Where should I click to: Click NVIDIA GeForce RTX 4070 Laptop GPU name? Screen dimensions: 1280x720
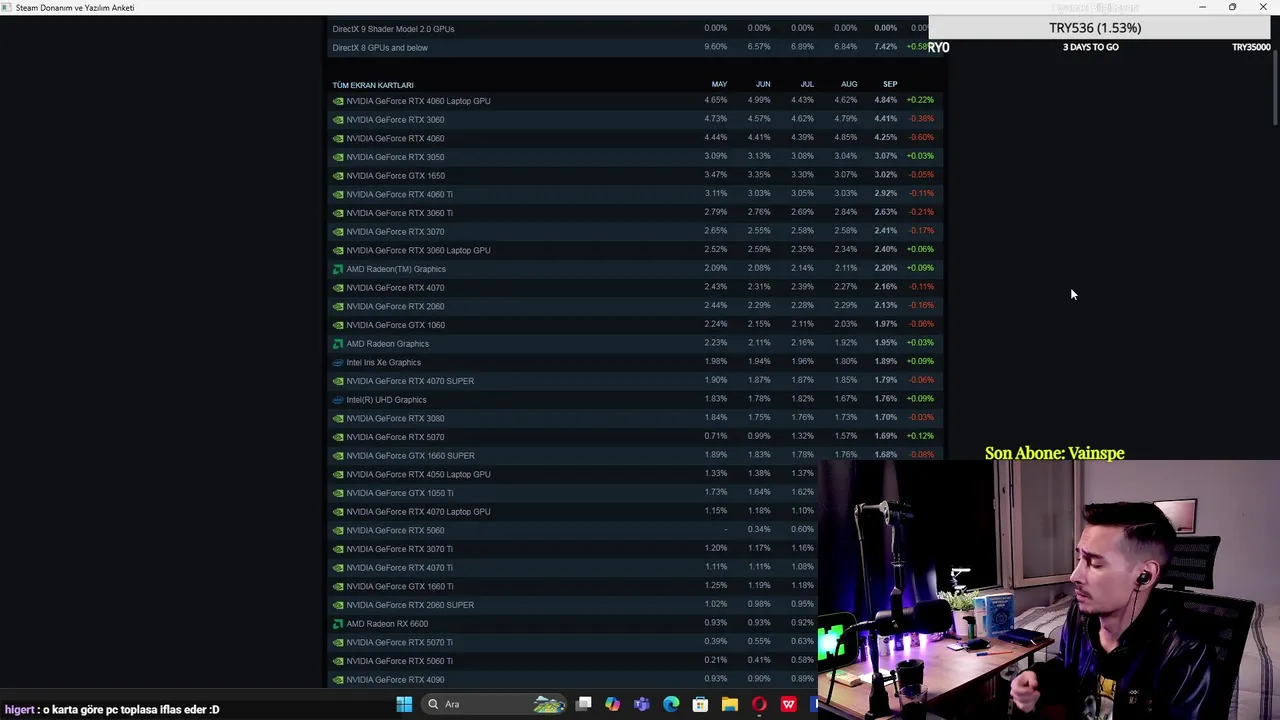pyautogui.click(x=418, y=512)
